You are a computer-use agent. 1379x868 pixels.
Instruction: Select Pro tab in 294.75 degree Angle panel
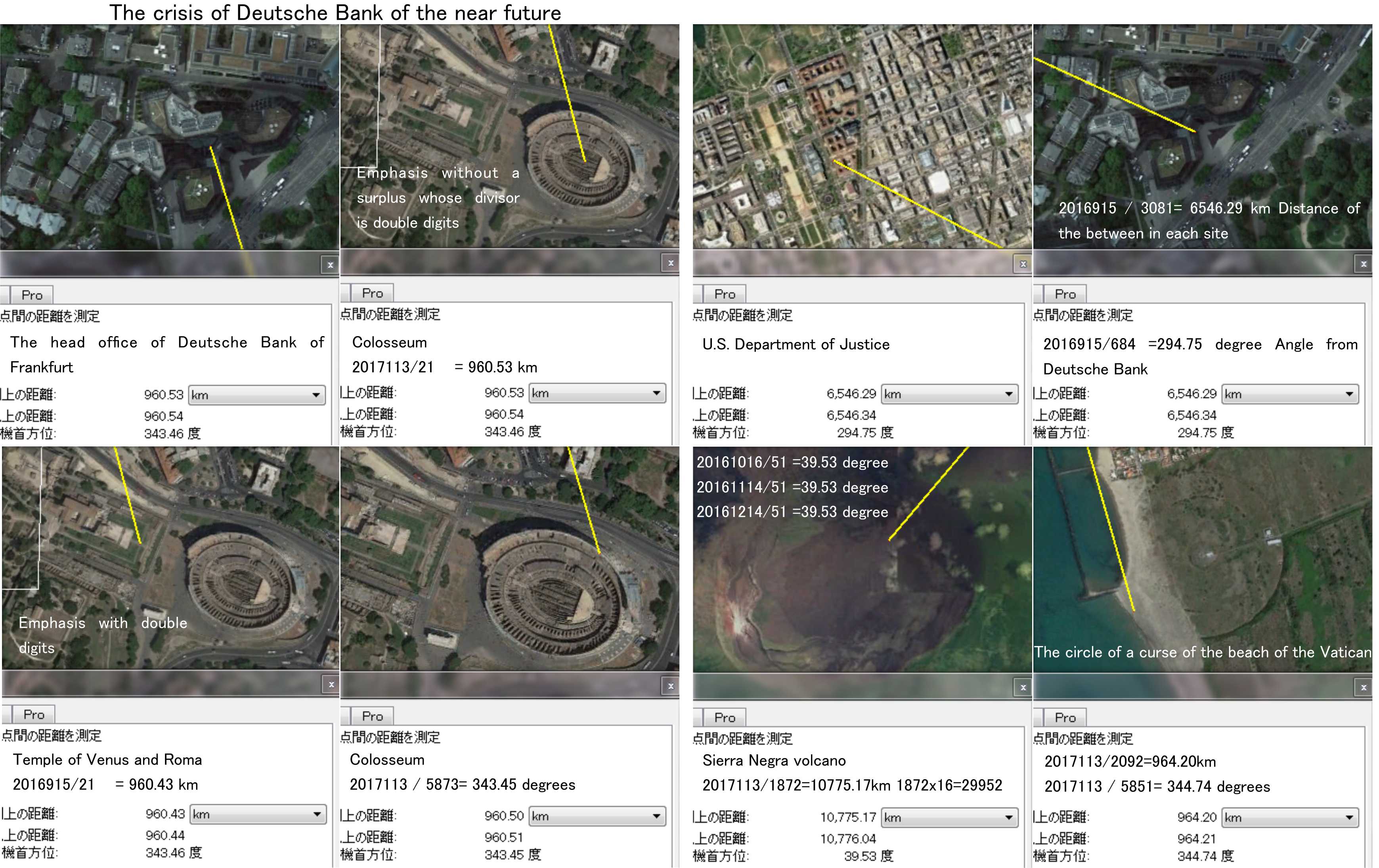1065,294
